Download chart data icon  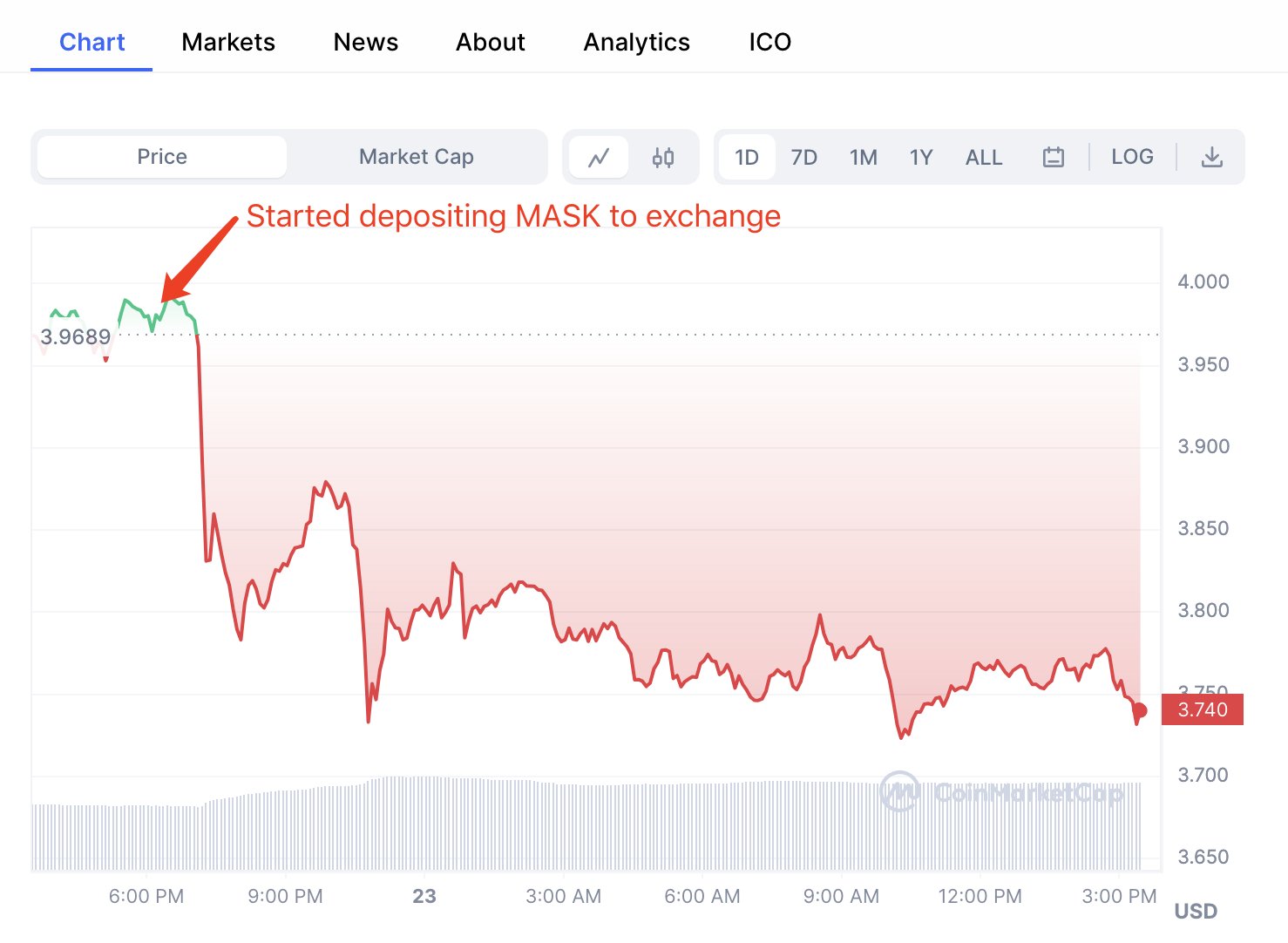[1212, 158]
